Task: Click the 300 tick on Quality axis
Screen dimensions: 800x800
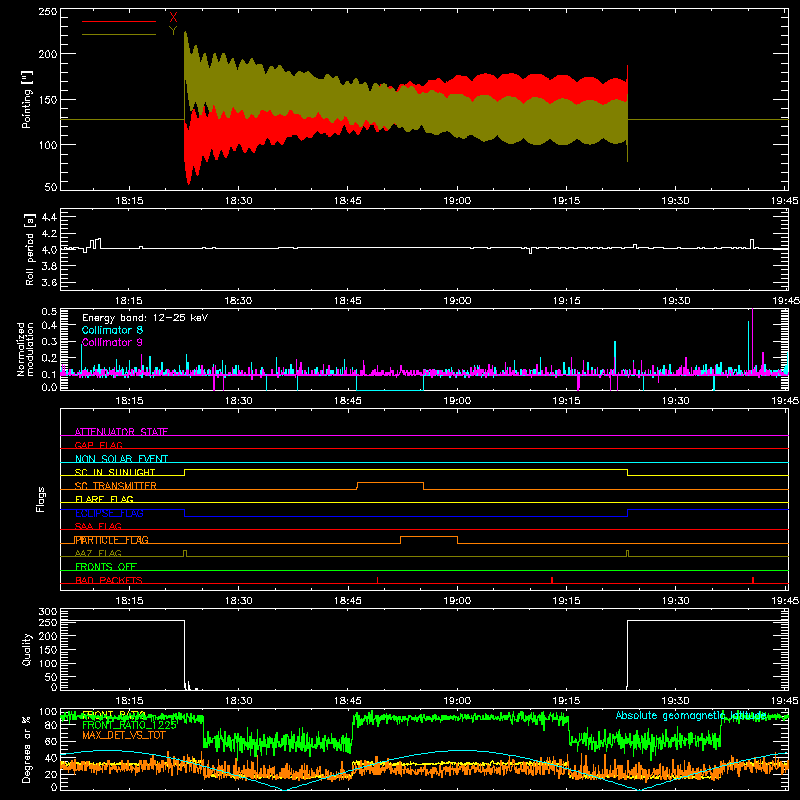Action: pyautogui.click(x=48, y=612)
